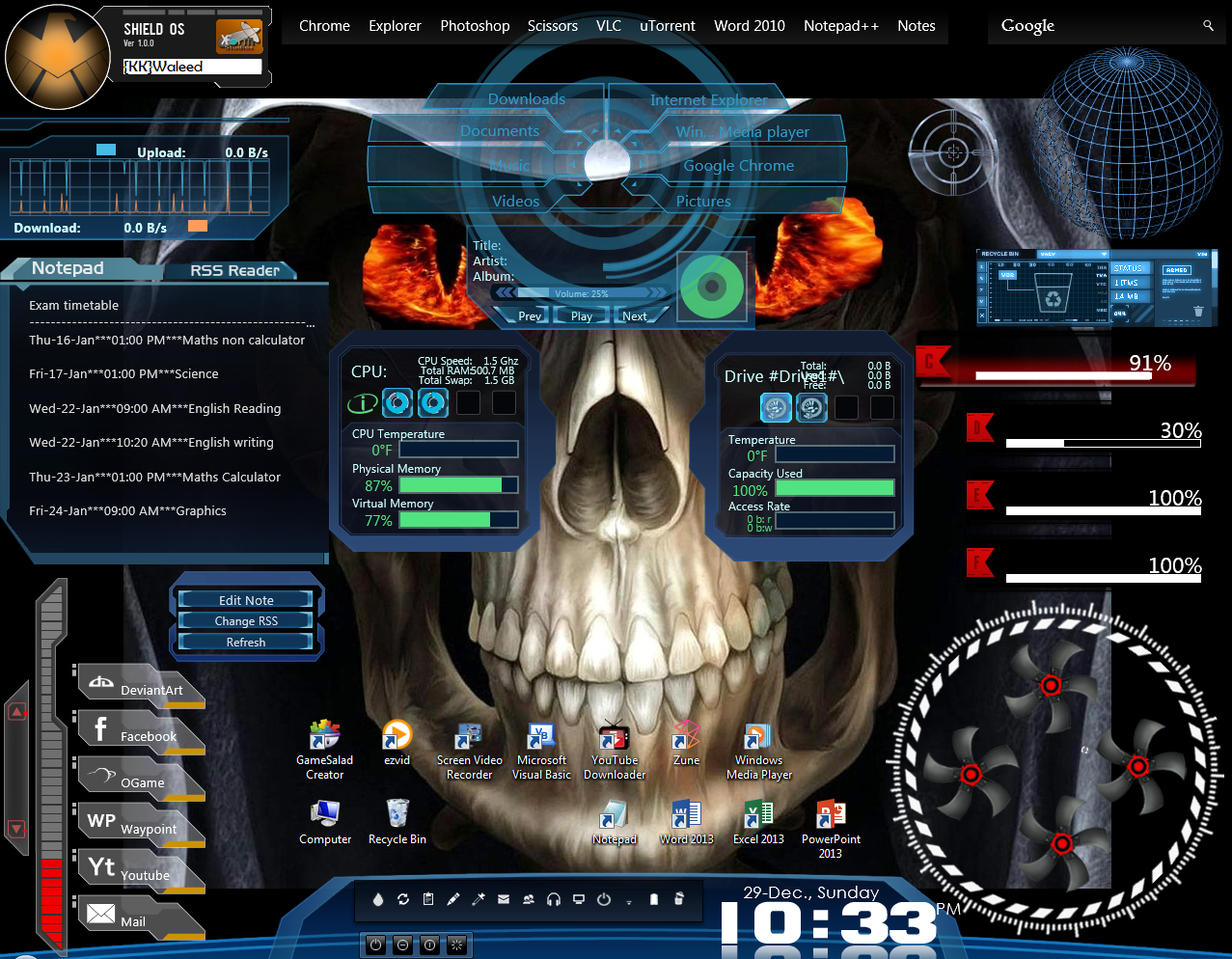Screen dimensions: 1232x959
Task: Click the water droplet icon in the dock
Action: tap(377, 899)
